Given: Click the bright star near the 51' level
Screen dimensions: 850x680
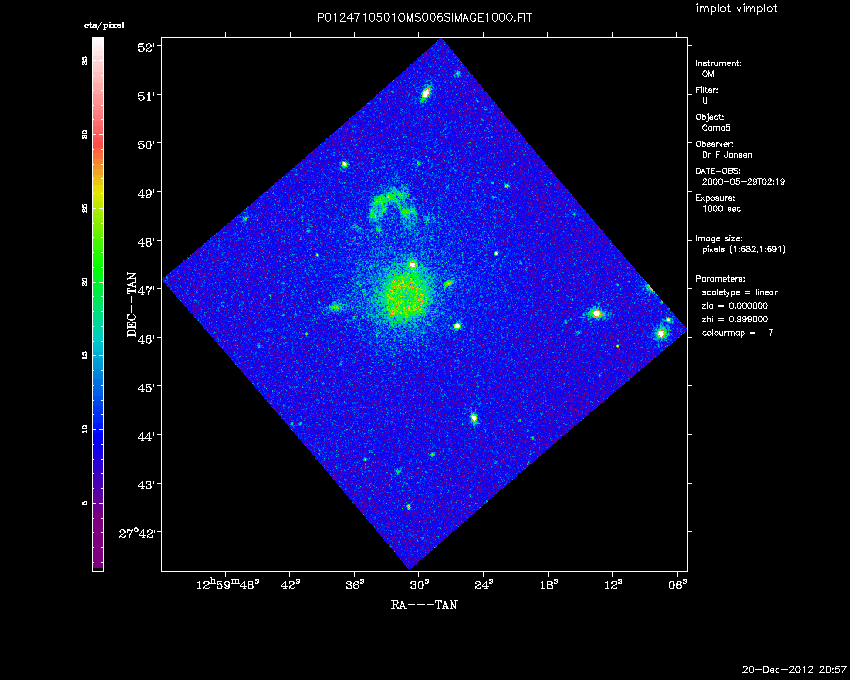Looking at the screenshot, I should click(x=426, y=93).
